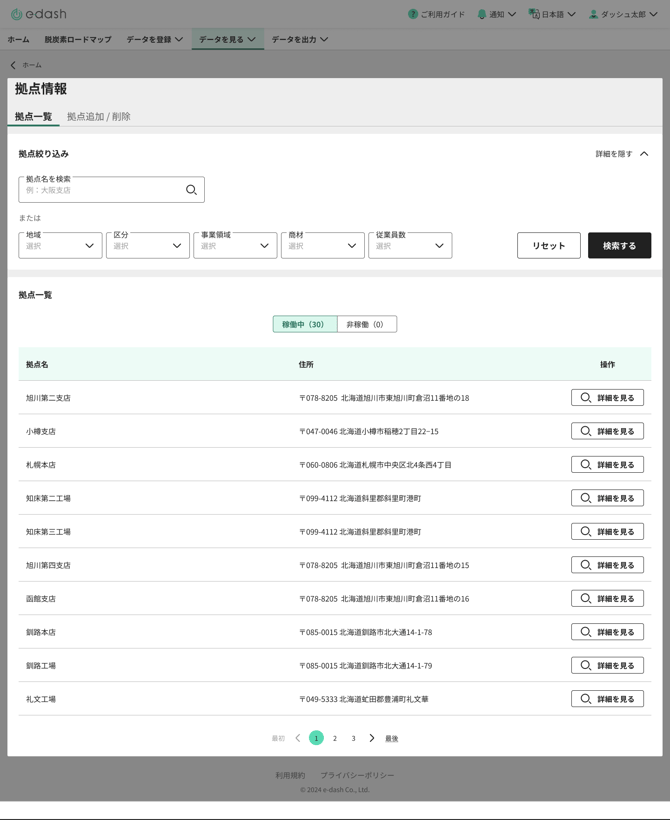Switch to 拠点追加 / 削除 tab
This screenshot has height=820, width=670.
98,116
